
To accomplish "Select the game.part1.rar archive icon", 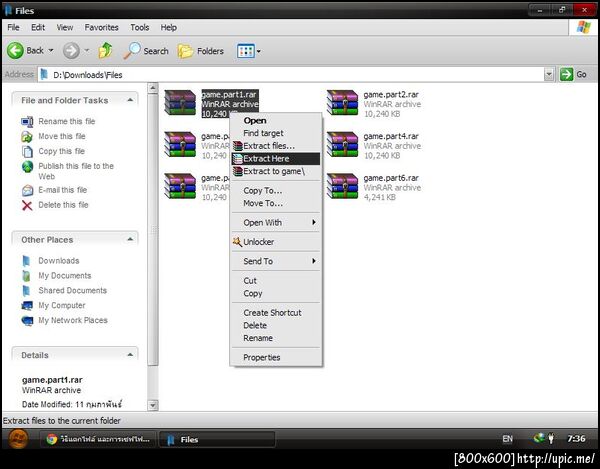I will [180, 103].
